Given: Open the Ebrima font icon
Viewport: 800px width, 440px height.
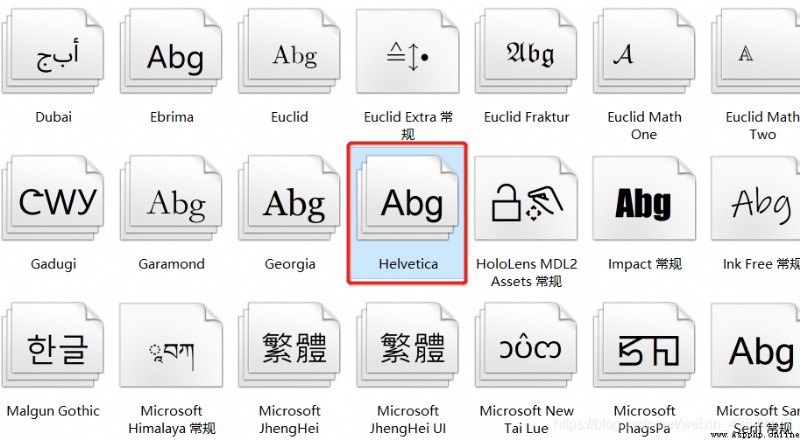Looking at the screenshot, I should pyautogui.click(x=171, y=51).
